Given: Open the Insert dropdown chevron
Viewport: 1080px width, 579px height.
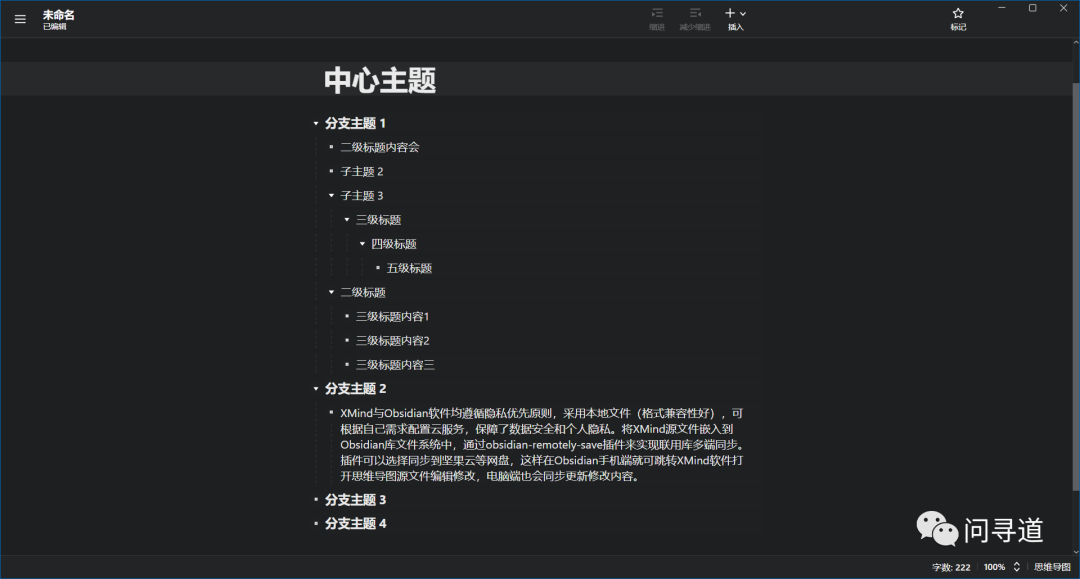Looking at the screenshot, I should tap(742, 13).
